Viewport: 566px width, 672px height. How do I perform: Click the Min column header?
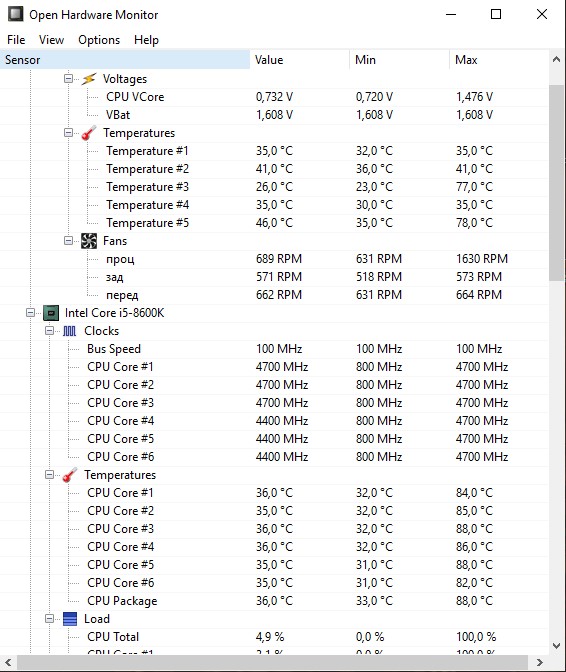tap(399, 60)
